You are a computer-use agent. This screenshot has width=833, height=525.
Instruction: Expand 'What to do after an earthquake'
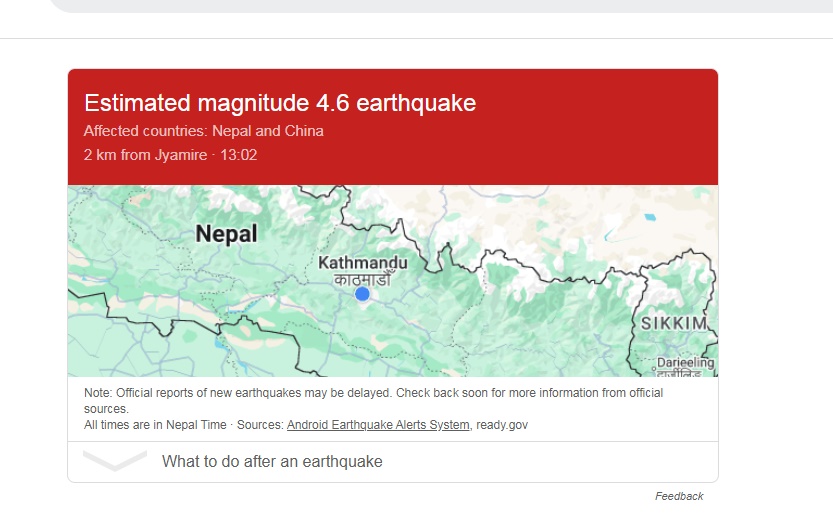point(272,462)
